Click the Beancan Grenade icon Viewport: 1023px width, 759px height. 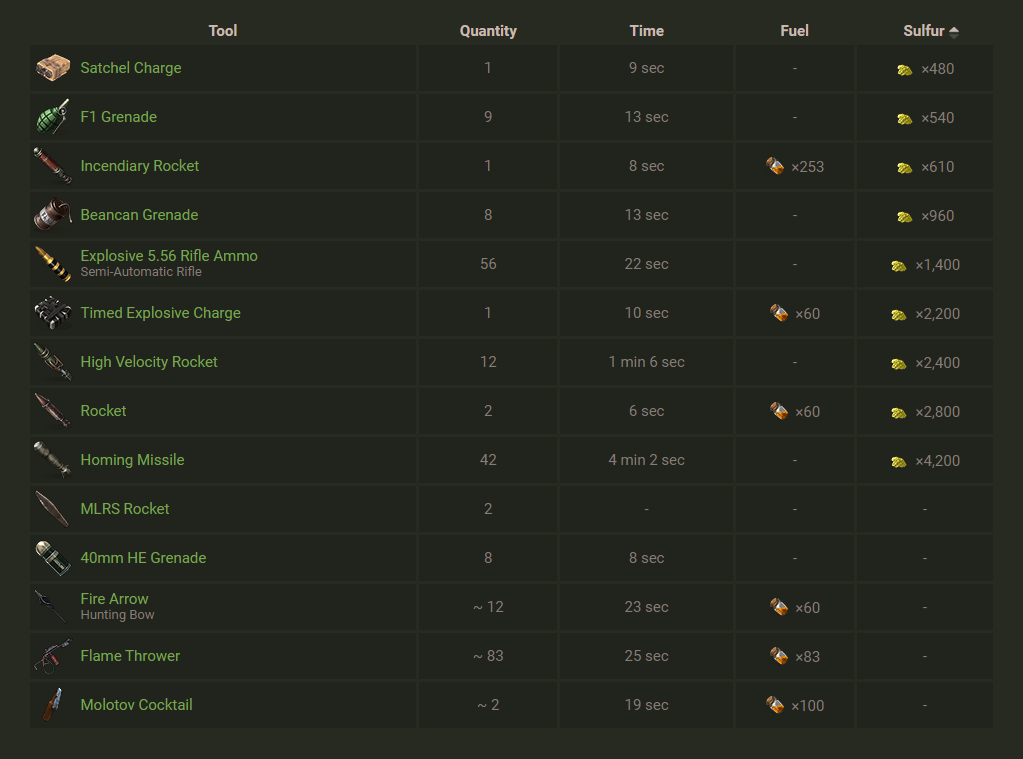[52, 215]
